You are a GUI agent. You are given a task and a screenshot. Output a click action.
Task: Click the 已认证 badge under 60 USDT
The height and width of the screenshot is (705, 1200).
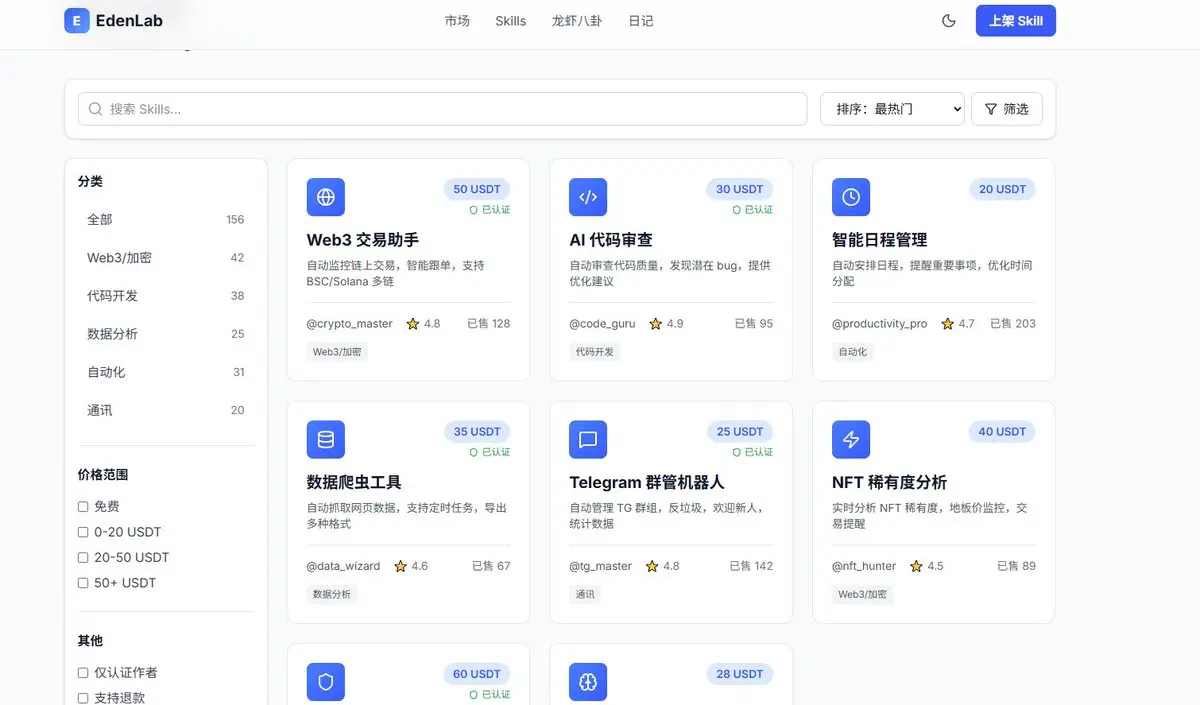click(x=490, y=694)
